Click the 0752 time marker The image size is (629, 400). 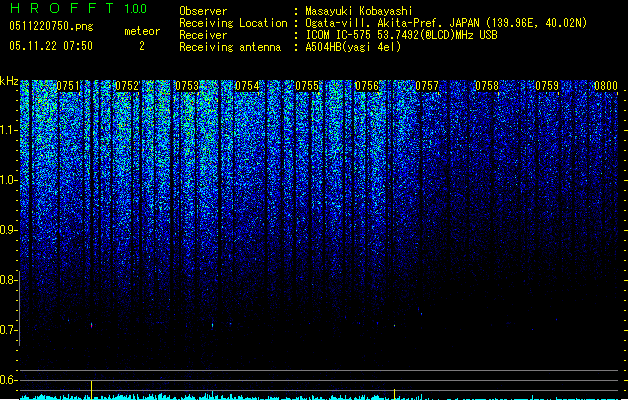click(127, 86)
